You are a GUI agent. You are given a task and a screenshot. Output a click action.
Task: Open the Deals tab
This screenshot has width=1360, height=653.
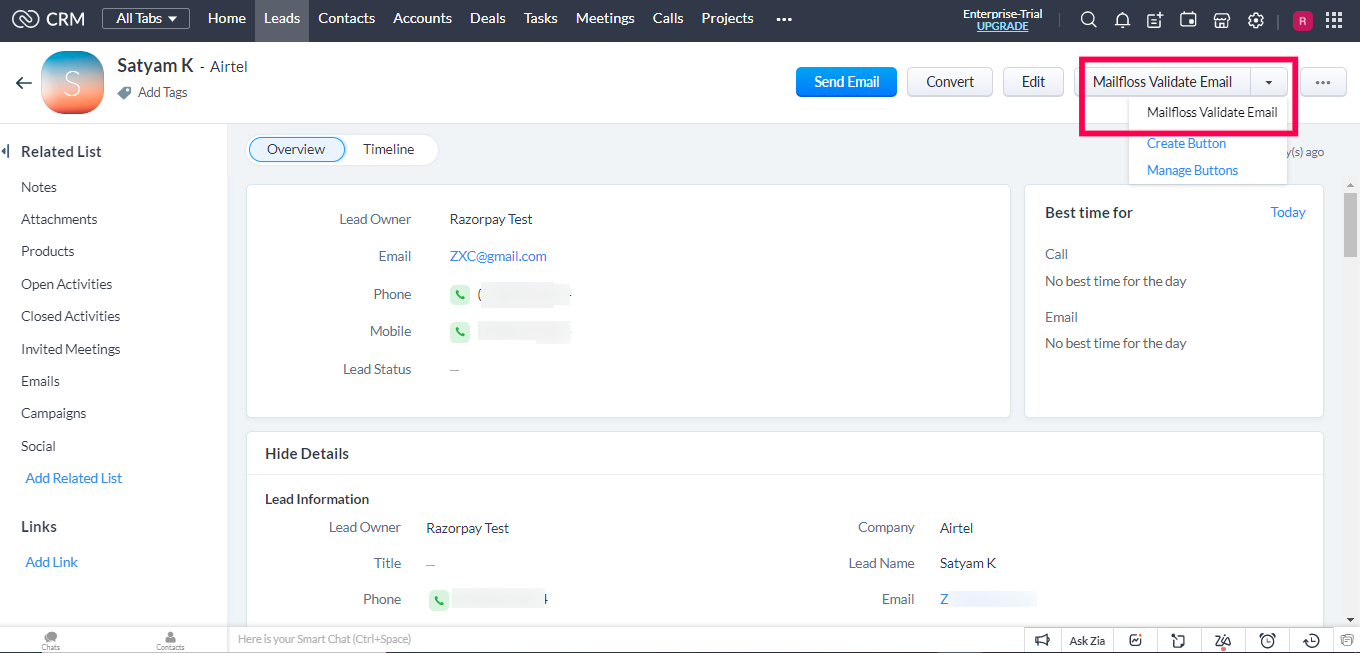point(487,18)
